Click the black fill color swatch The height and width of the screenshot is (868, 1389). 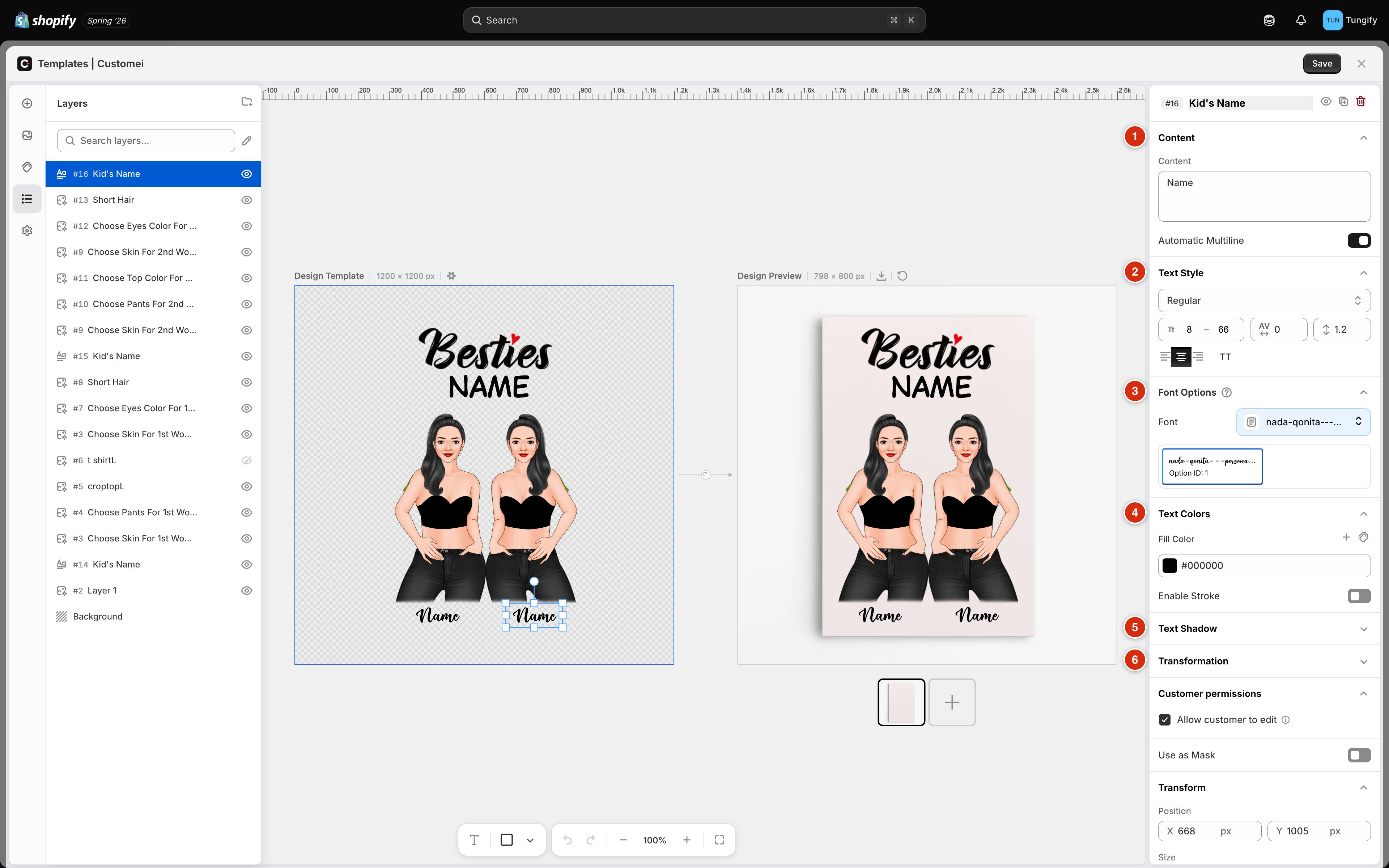pos(1170,565)
